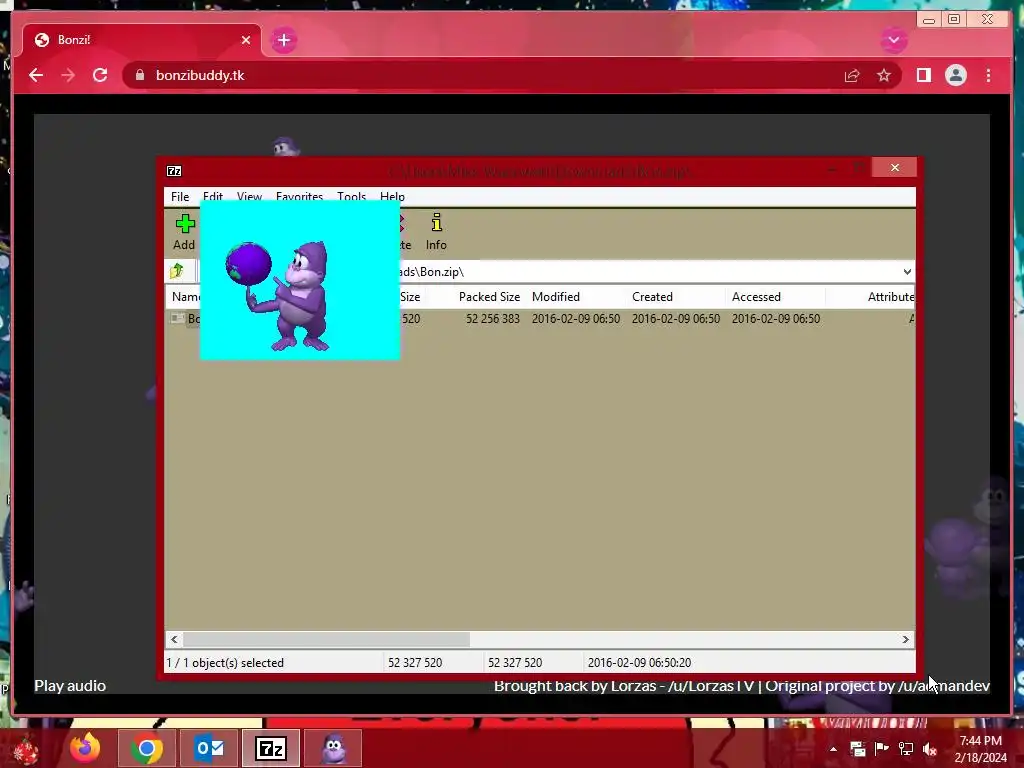This screenshot has width=1024, height=768.
Task: Open the network tray icon
Action: [x=906, y=749]
